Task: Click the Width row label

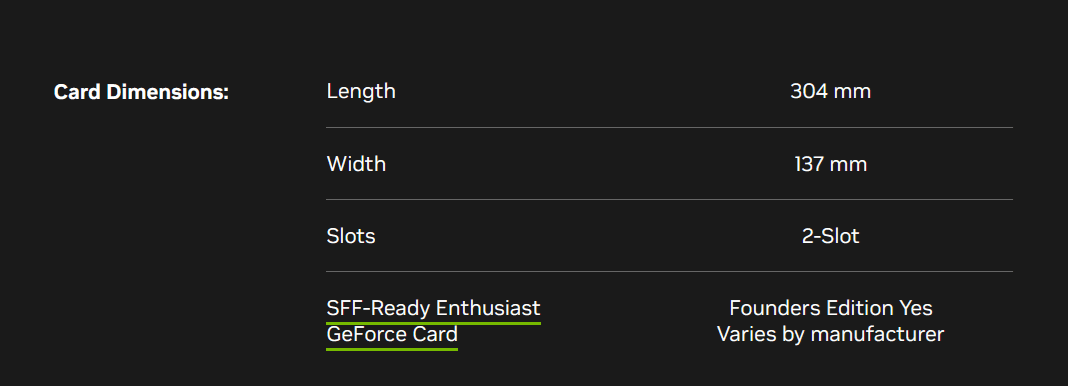Action: point(356,164)
